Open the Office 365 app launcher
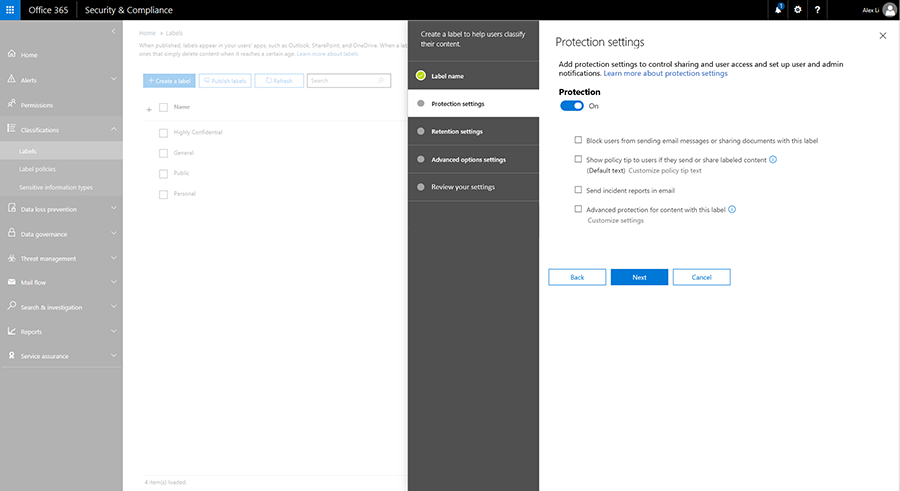900x491 pixels. (10, 10)
